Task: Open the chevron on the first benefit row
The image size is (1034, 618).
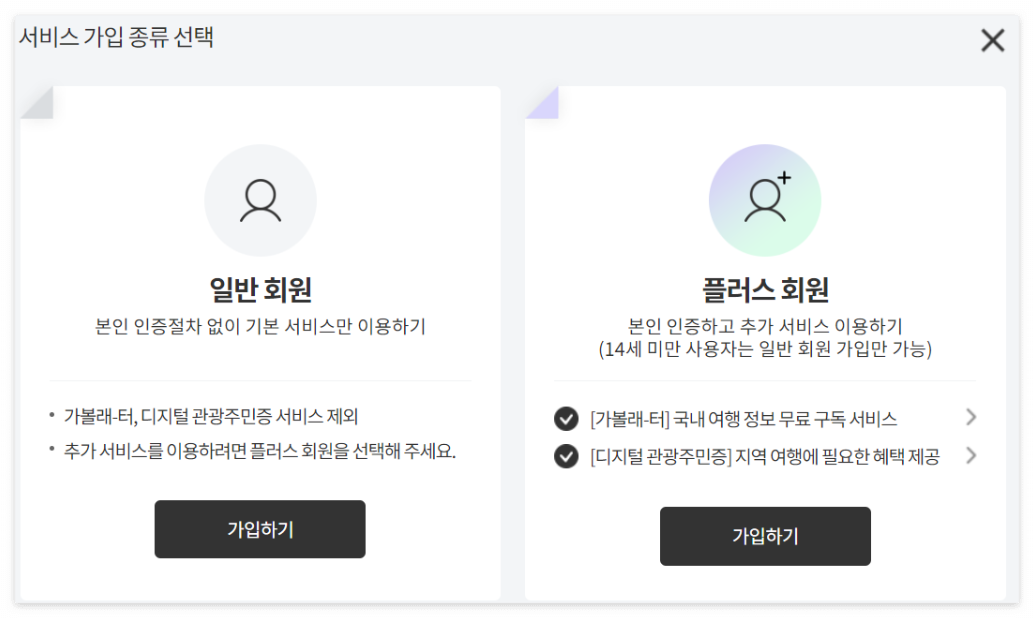Action: (x=971, y=418)
